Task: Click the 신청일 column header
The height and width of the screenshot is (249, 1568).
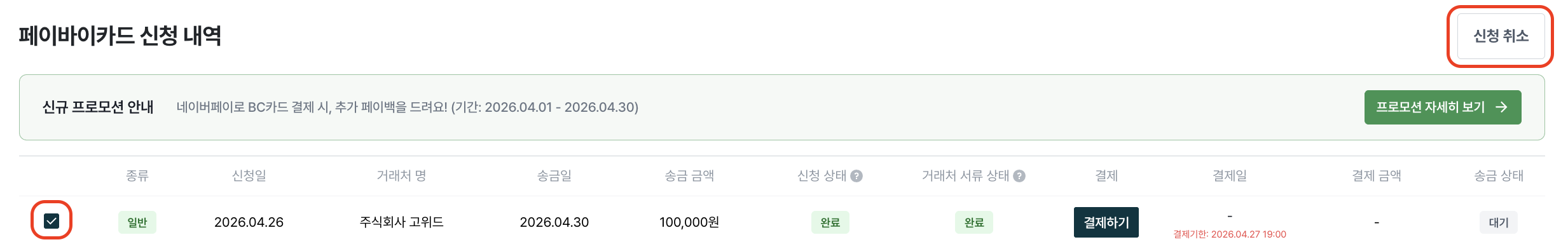Action: [x=249, y=176]
